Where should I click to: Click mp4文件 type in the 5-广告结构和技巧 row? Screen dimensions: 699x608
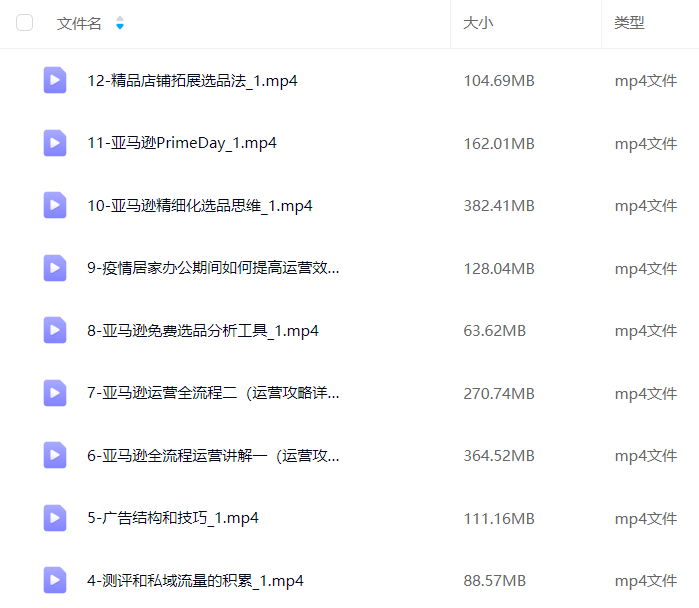(646, 519)
